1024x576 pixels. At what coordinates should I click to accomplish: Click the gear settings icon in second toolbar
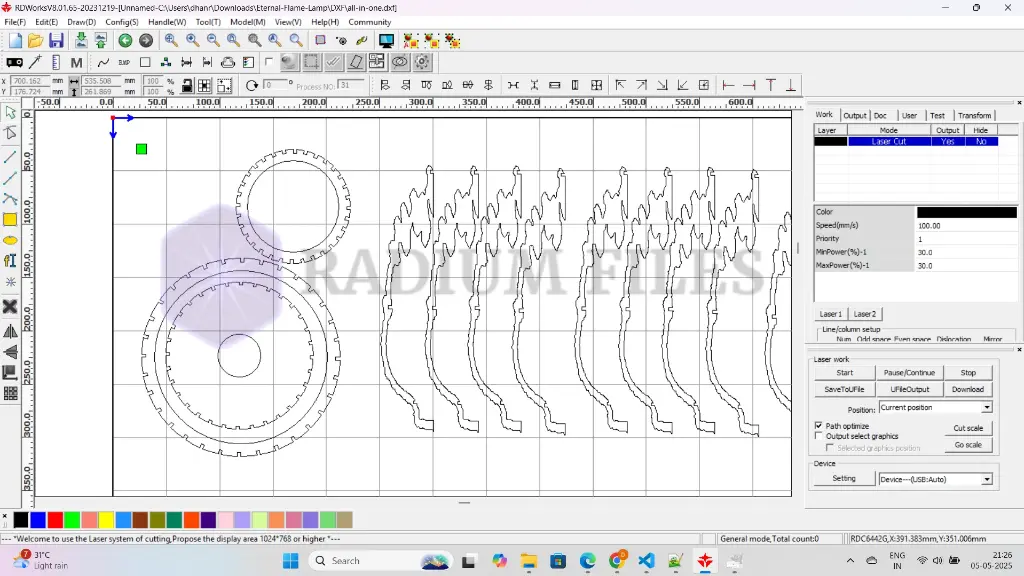click(x=422, y=63)
